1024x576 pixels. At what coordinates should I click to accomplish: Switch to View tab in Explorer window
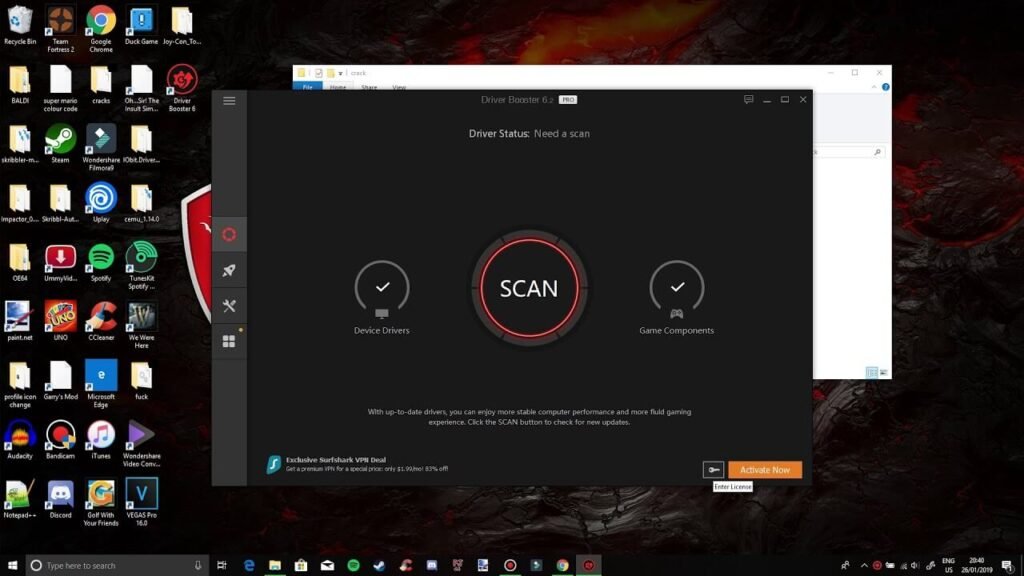click(x=399, y=87)
